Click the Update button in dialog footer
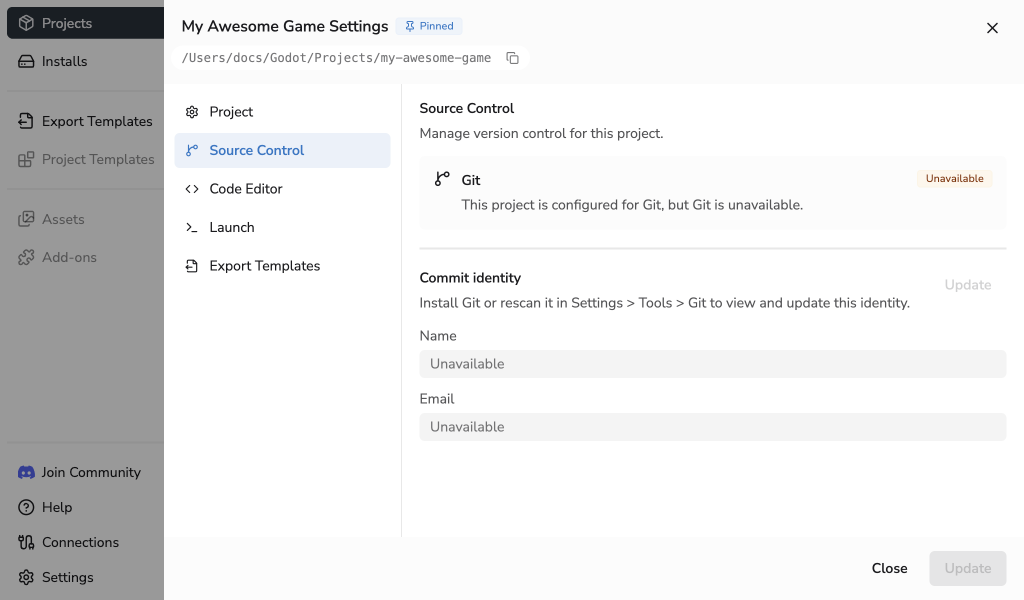1024x600 pixels. [968, 569]
